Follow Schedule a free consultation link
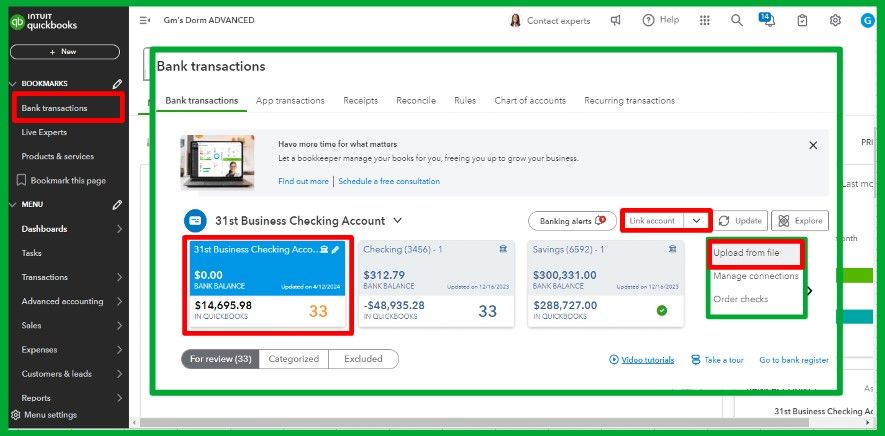Image resolution: width=885 pixels, height=436 pixels. (x=389, y=181)
